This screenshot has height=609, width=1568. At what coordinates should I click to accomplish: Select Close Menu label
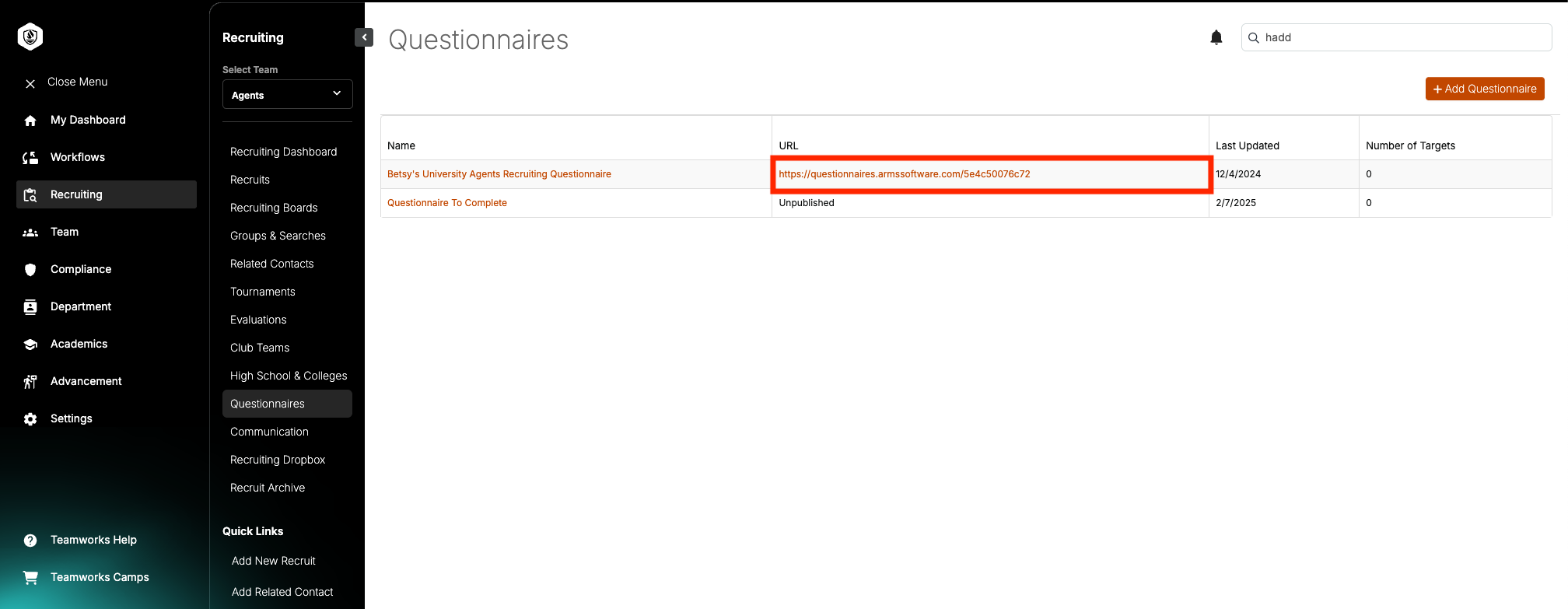(78, 82)
